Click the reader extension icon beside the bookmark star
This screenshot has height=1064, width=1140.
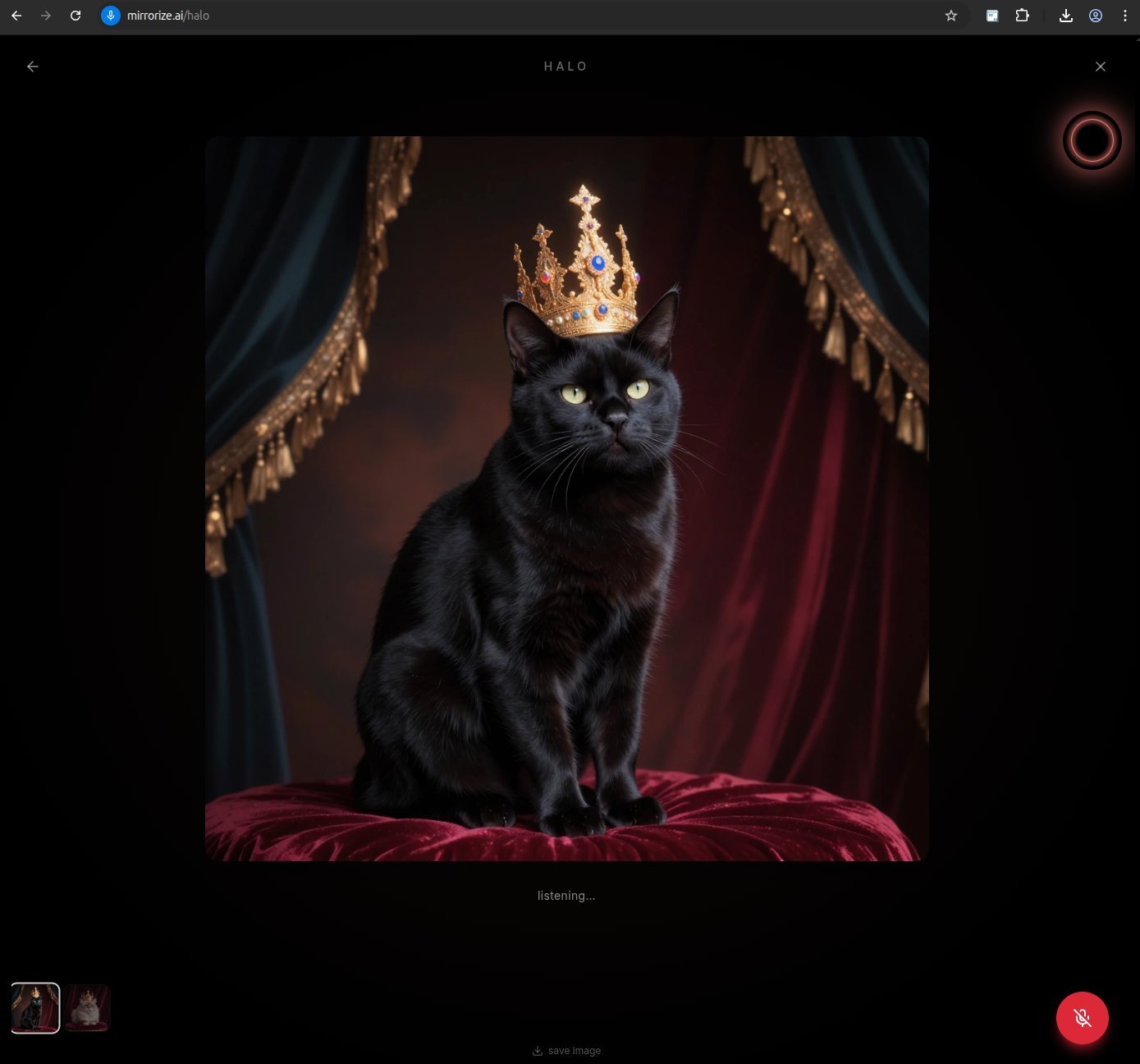[x=992, y=16]
